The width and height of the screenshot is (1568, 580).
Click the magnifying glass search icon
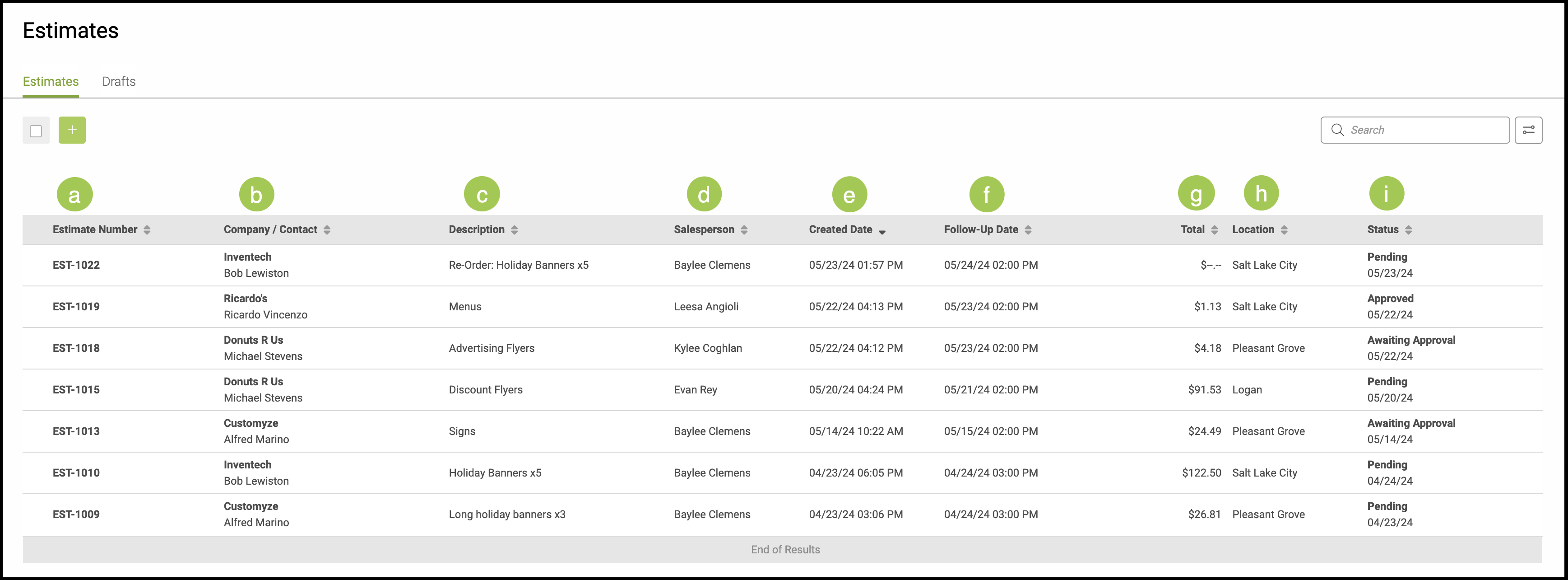click(x=1337, y=131)
